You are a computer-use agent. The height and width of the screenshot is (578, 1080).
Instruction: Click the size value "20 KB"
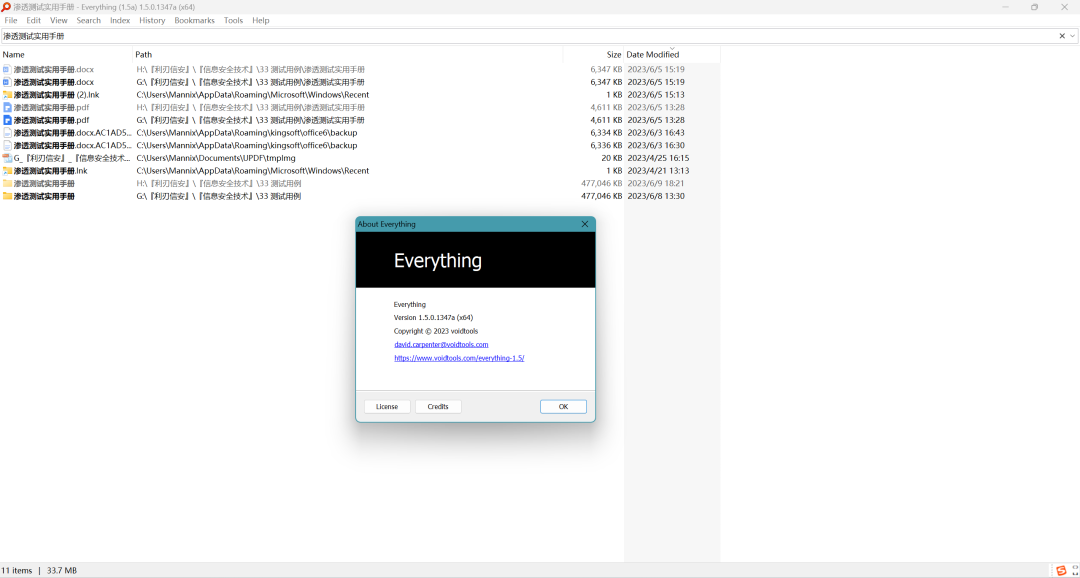point(612,158)
